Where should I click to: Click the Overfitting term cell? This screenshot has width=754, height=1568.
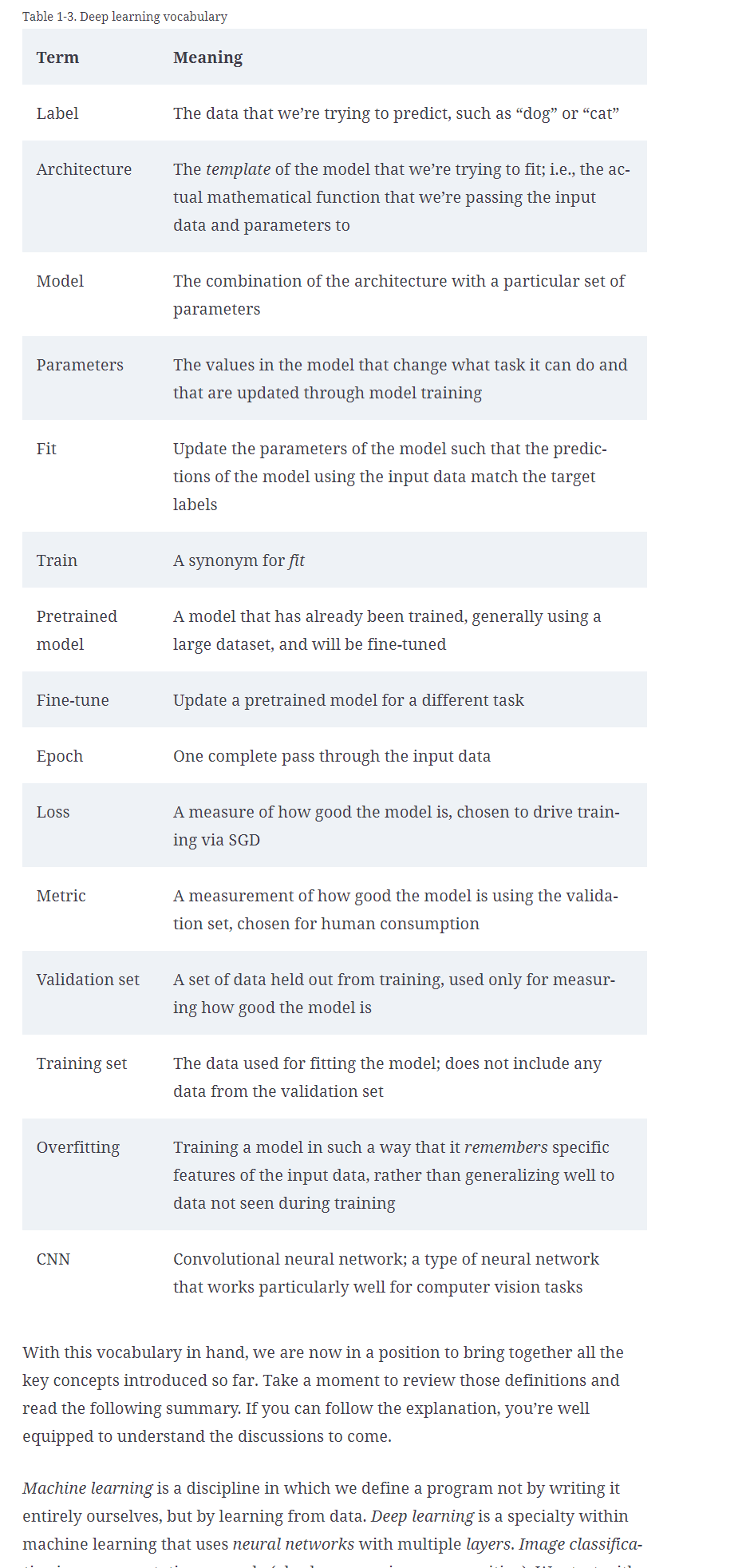point(78,1147)
